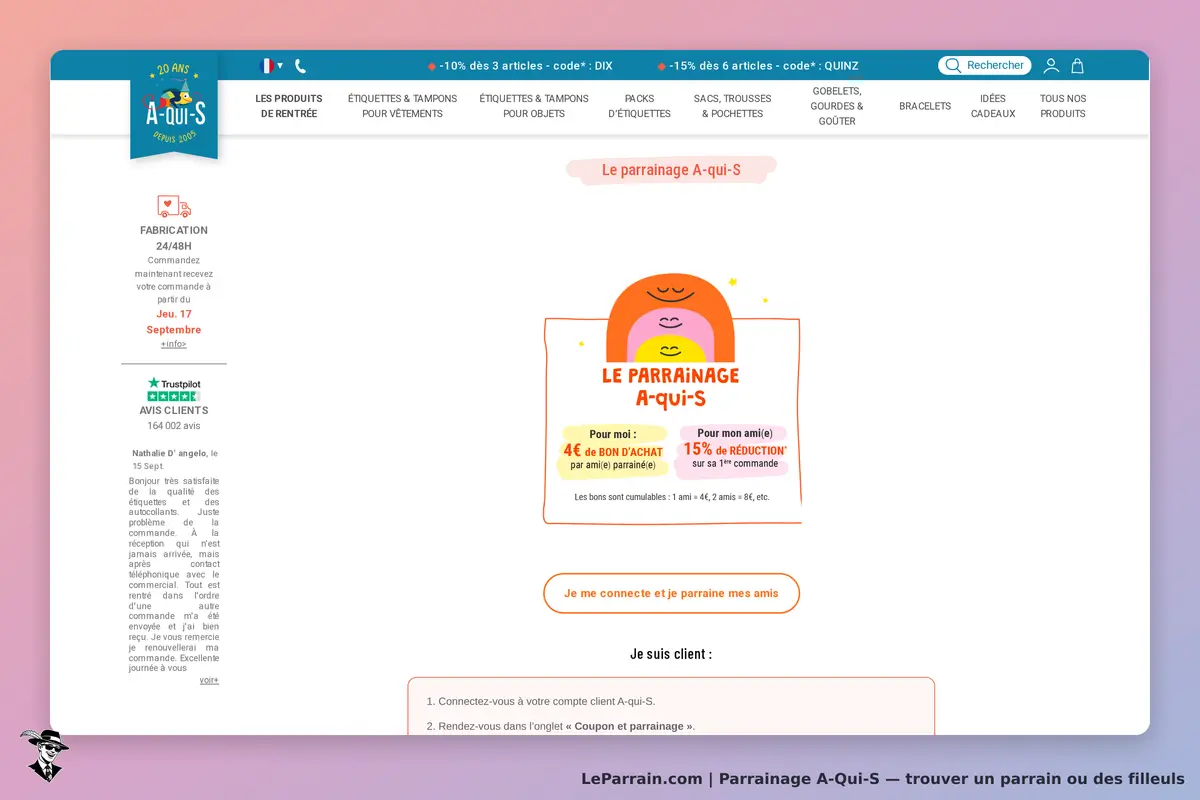Image resolution: width=1200 pixels, height=800 pixels.
Task: Click the -10% dès 3 articles DIX promo
Action: 520,66
